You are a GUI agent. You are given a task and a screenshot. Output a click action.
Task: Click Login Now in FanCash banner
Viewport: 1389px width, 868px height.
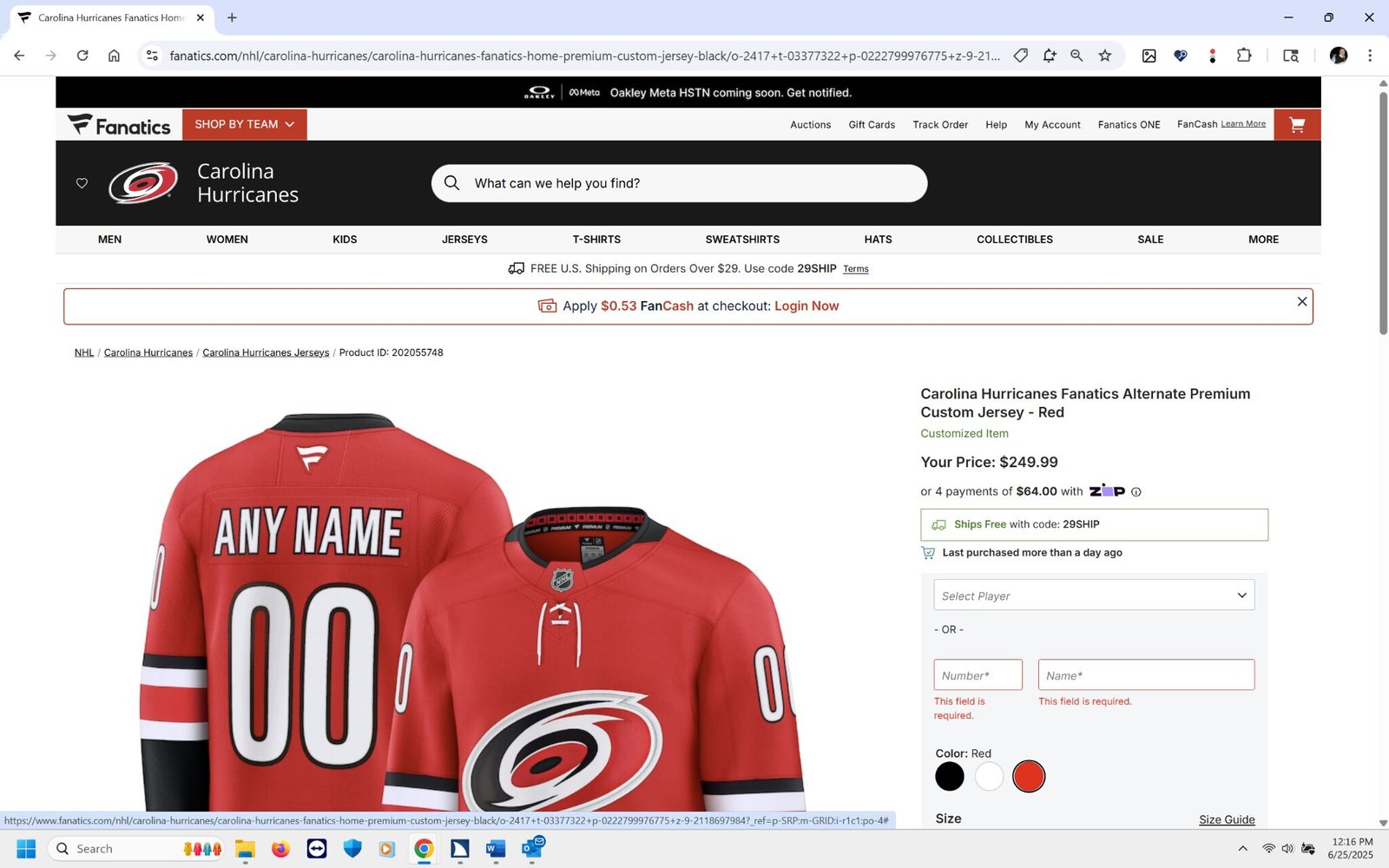coord(806,306)
